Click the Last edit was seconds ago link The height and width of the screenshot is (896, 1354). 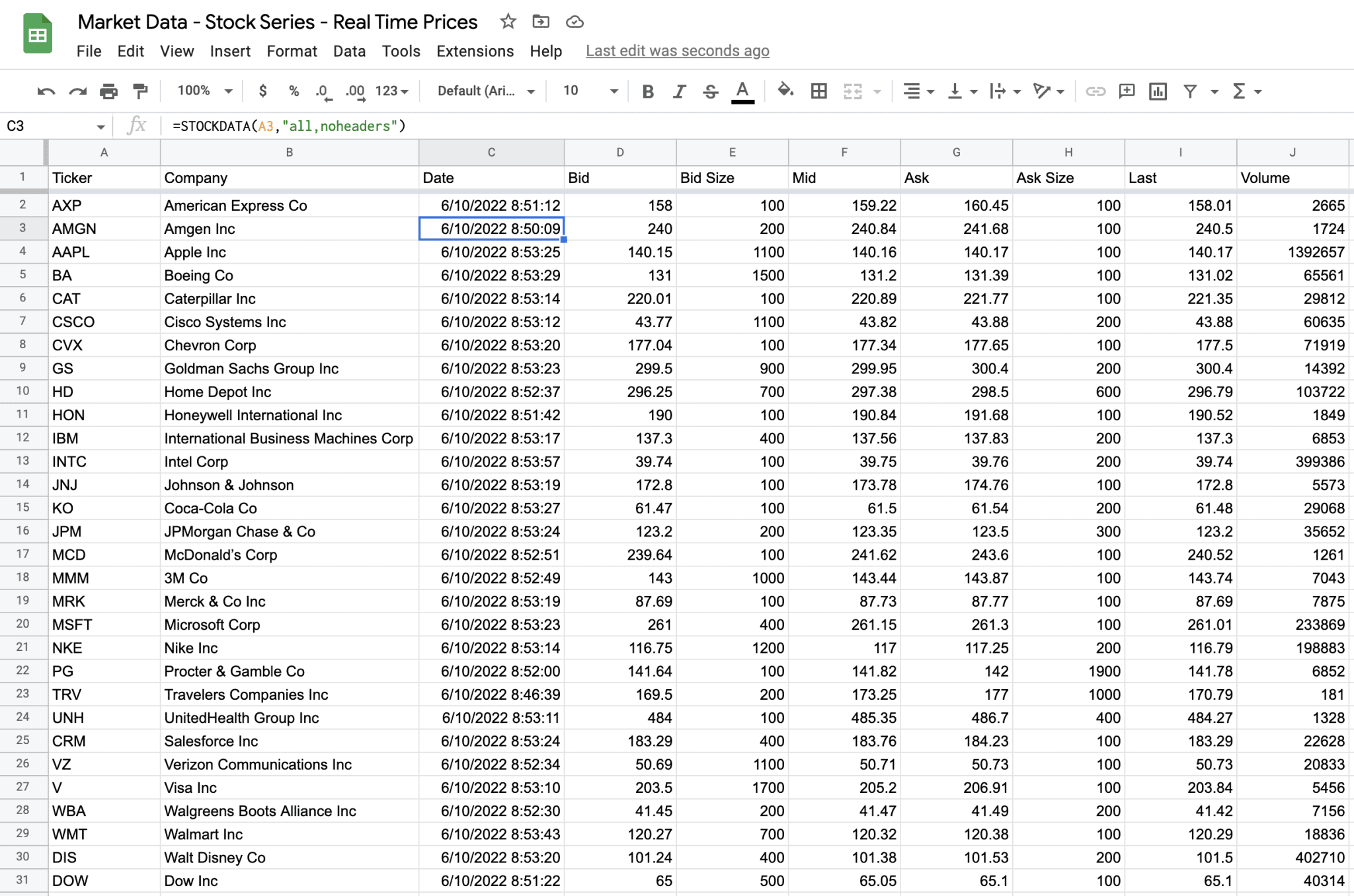677,51
